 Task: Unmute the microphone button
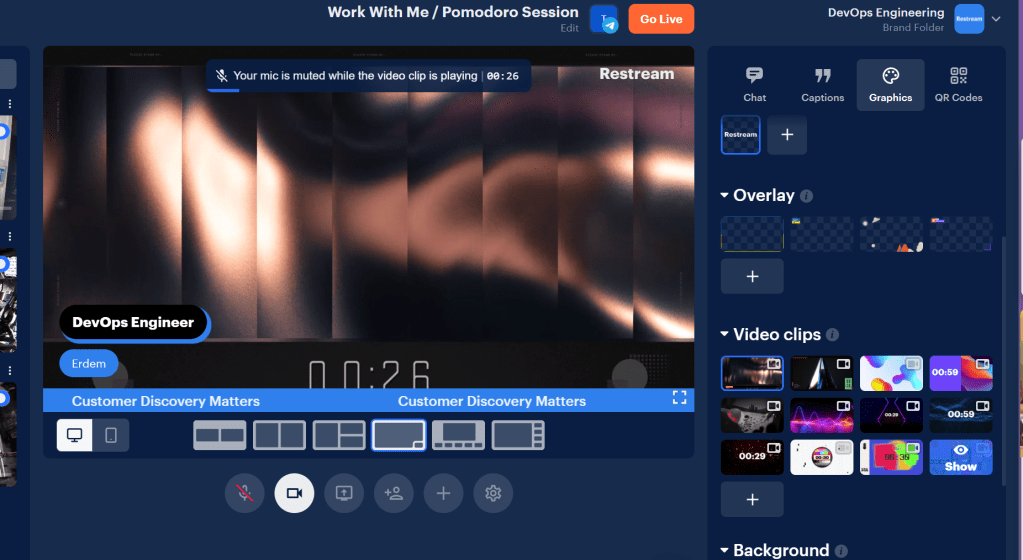click(245, 493)
